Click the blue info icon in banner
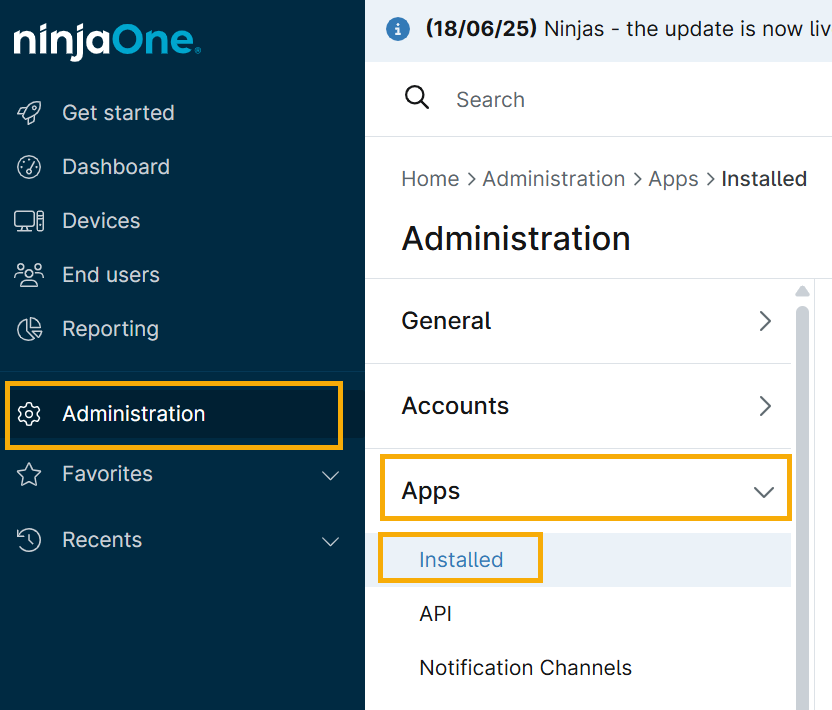832x710 pixels. tap(397, 29)
